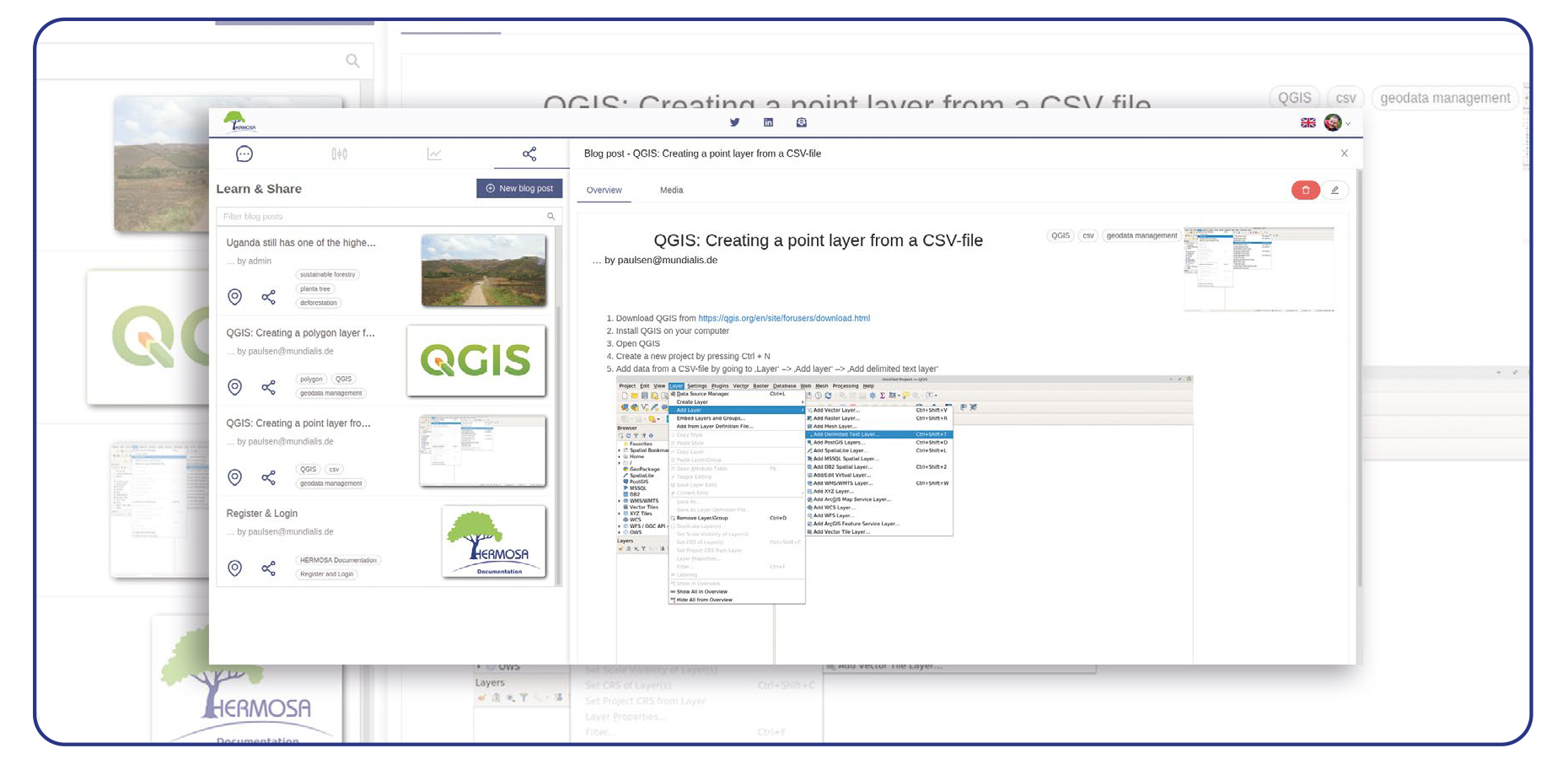1568x770 pixels.
Task: Click the QGIS logo thumbnail of polygon post
Action: tap(476, 361)
